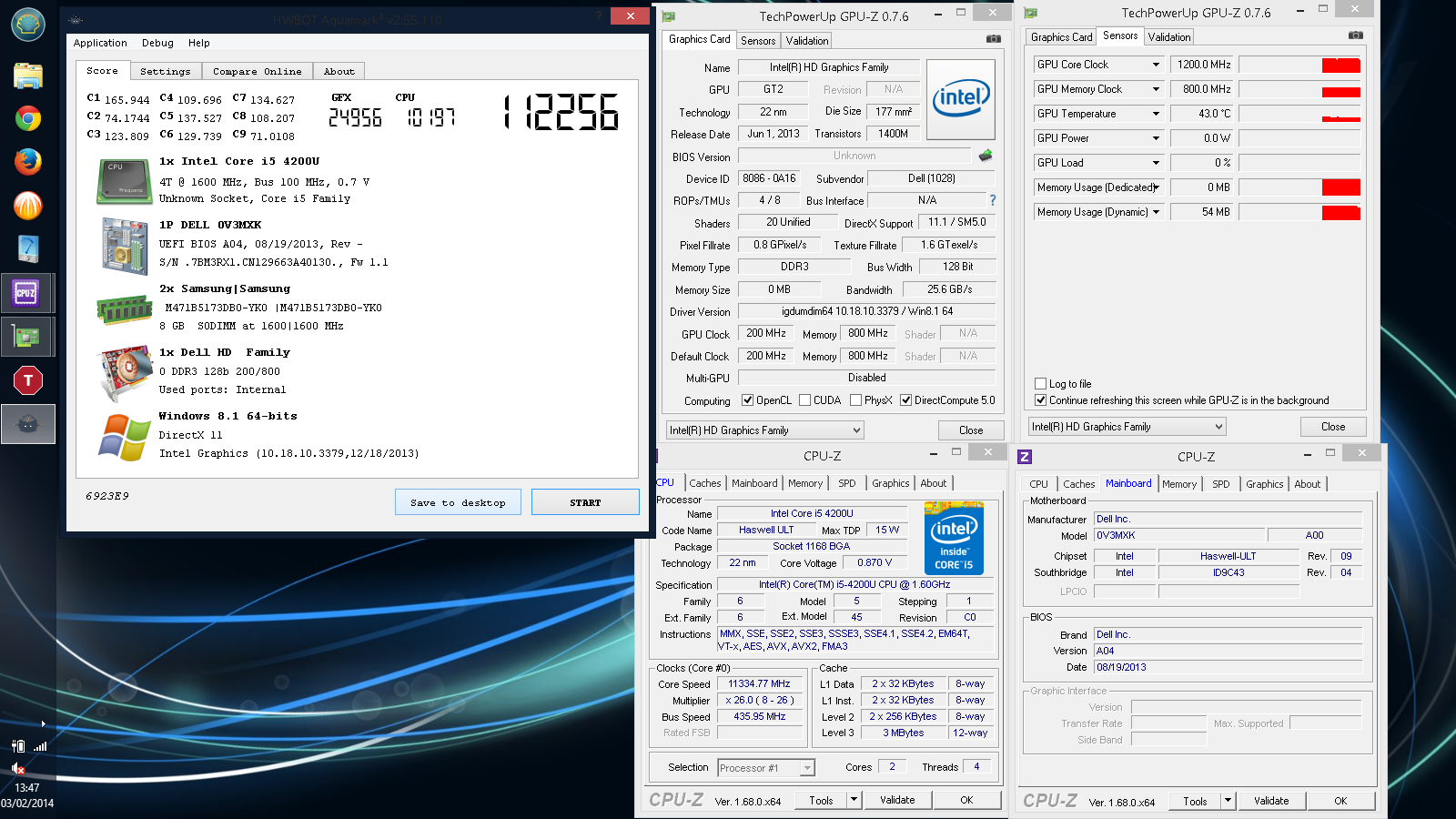Open the GPU Core Clock sensor dropdown
The image size is (1456, 819).
pyautogui.click(x=1156, y=65)
